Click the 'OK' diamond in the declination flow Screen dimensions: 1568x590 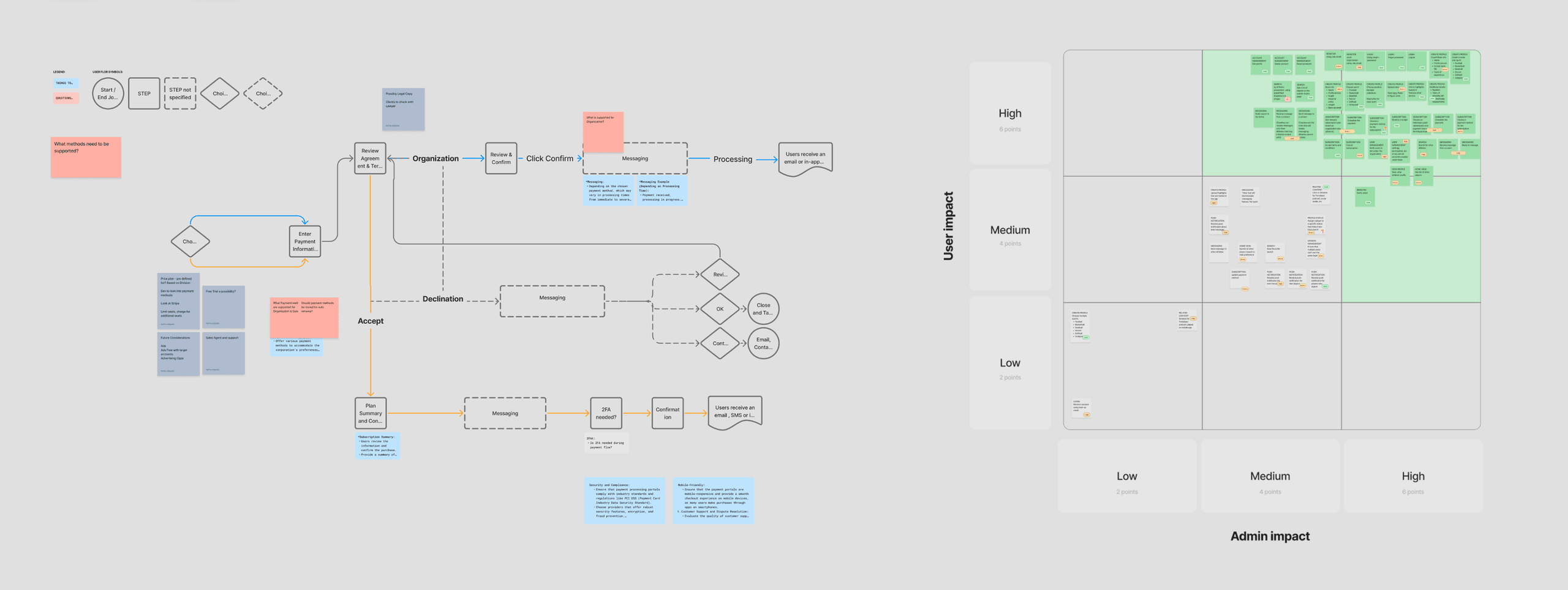tap(720, 309)
